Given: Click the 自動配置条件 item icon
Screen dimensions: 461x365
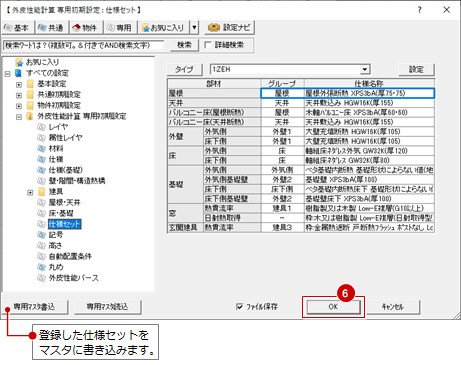Looking at the screenshot, I should tap(41, 256).
